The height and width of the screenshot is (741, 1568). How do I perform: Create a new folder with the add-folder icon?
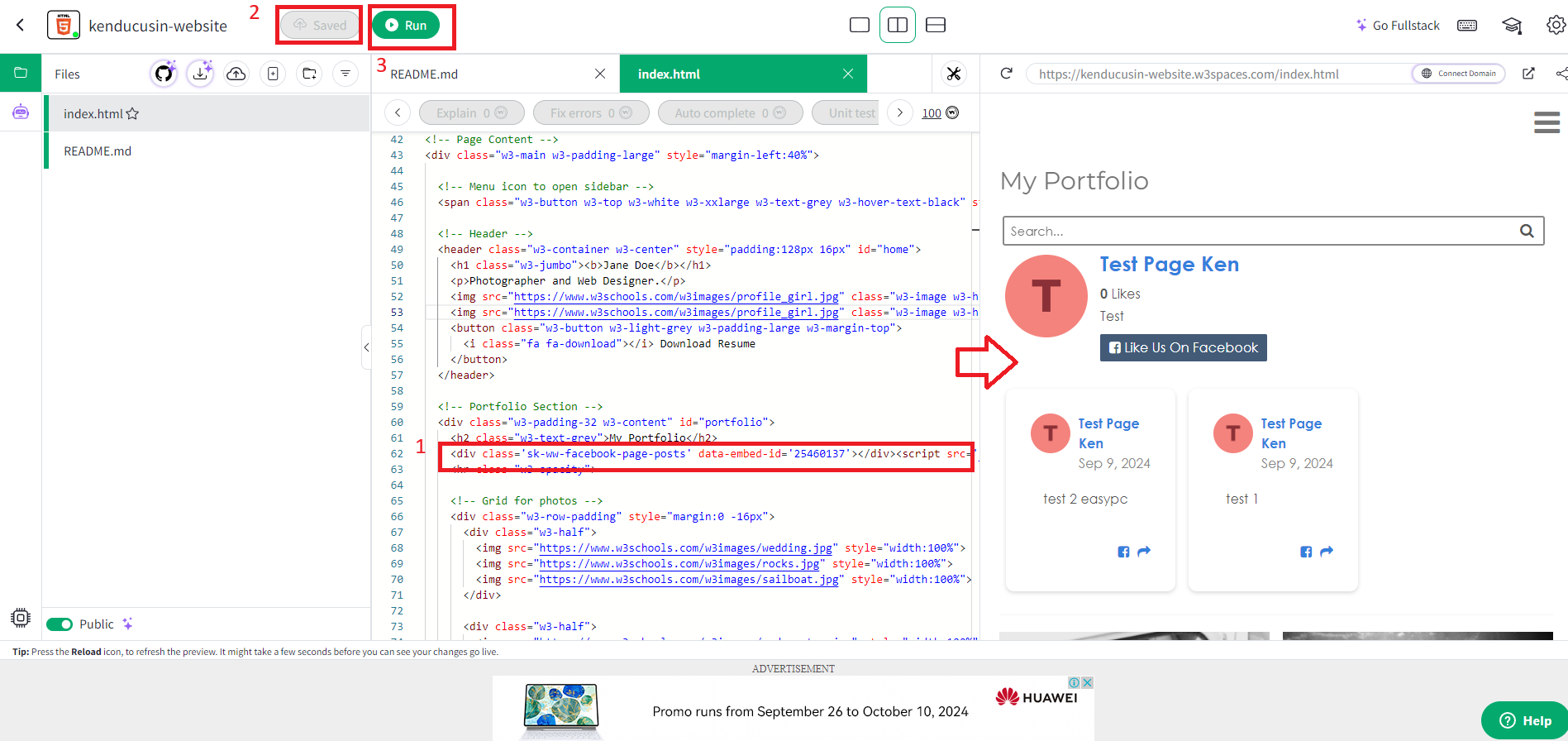click(x=309, y=74)
